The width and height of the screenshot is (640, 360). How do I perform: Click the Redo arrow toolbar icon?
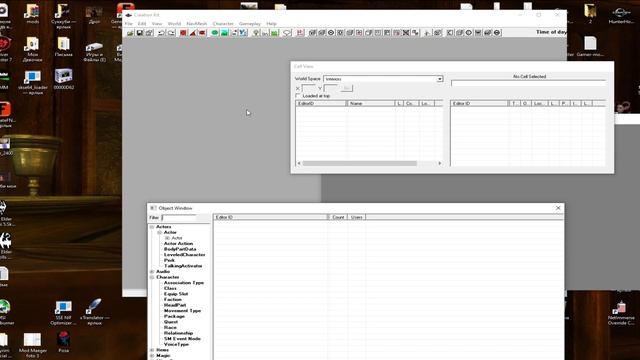click(x=171, y=33)
